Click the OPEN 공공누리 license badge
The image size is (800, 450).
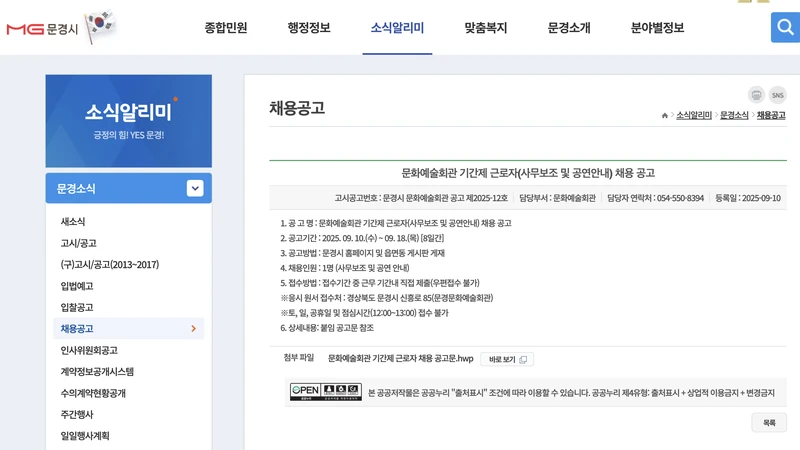pos(326,392)
